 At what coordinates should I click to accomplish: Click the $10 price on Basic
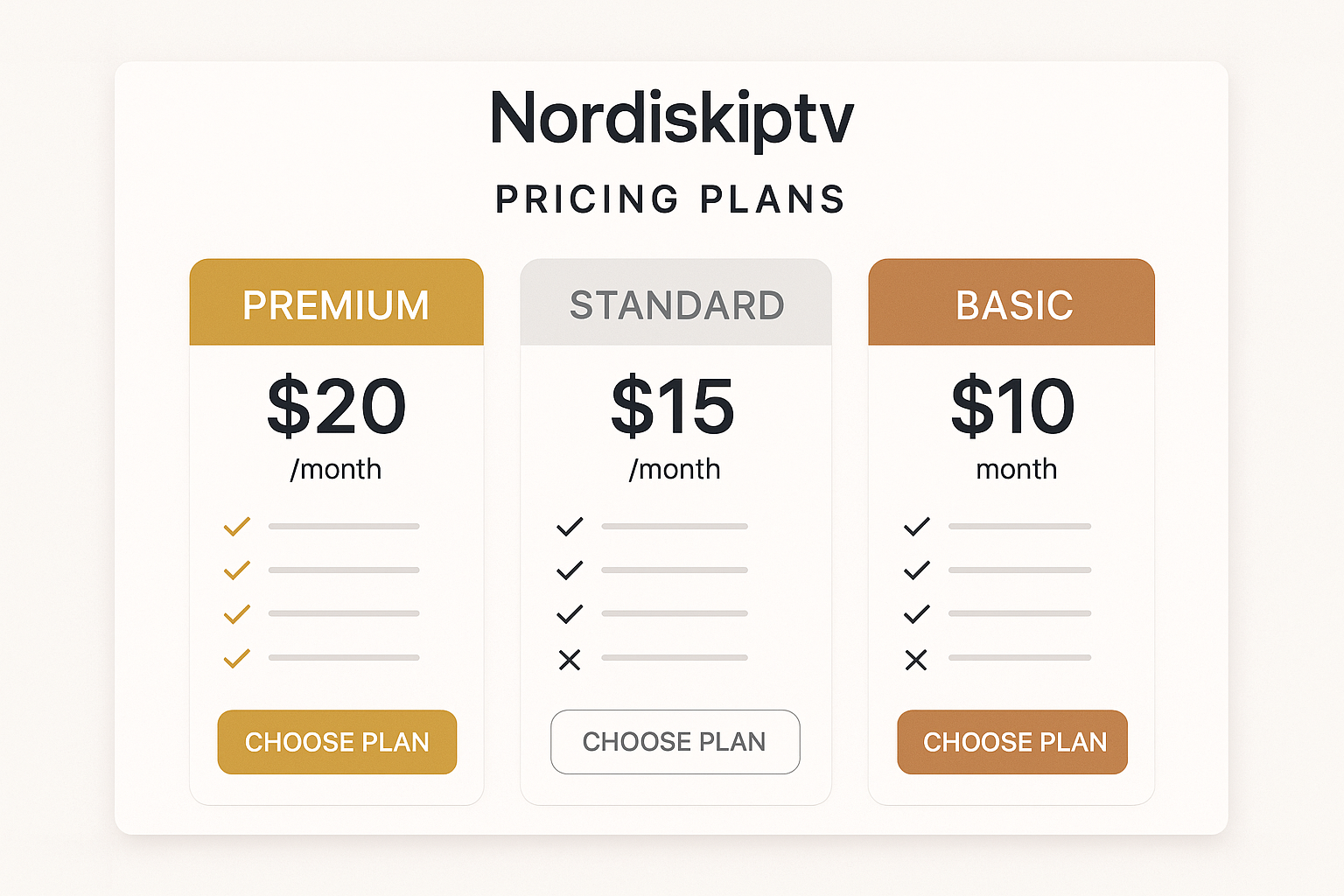(x=1012, y=406)
